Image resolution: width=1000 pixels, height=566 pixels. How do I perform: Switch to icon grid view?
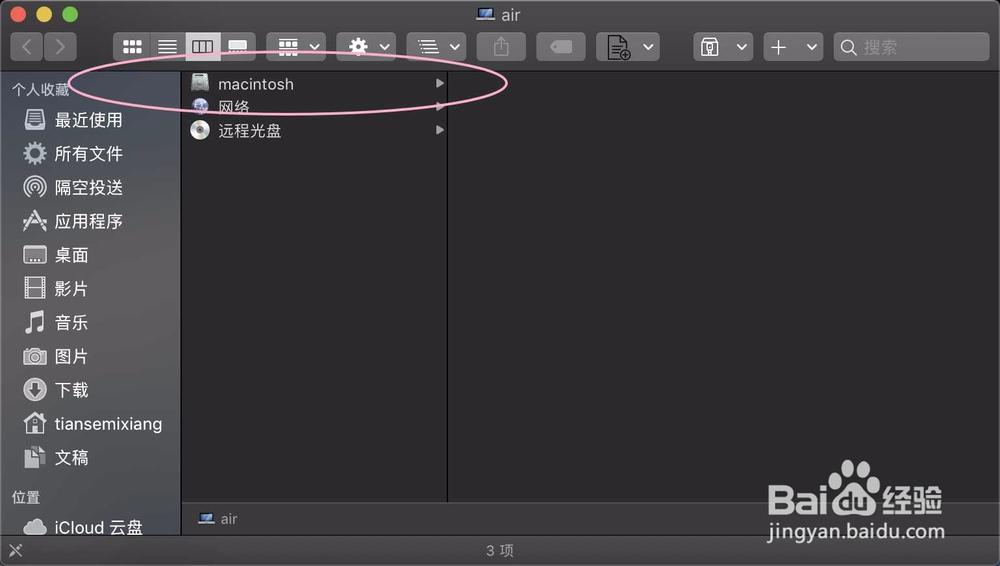(132, 47)
